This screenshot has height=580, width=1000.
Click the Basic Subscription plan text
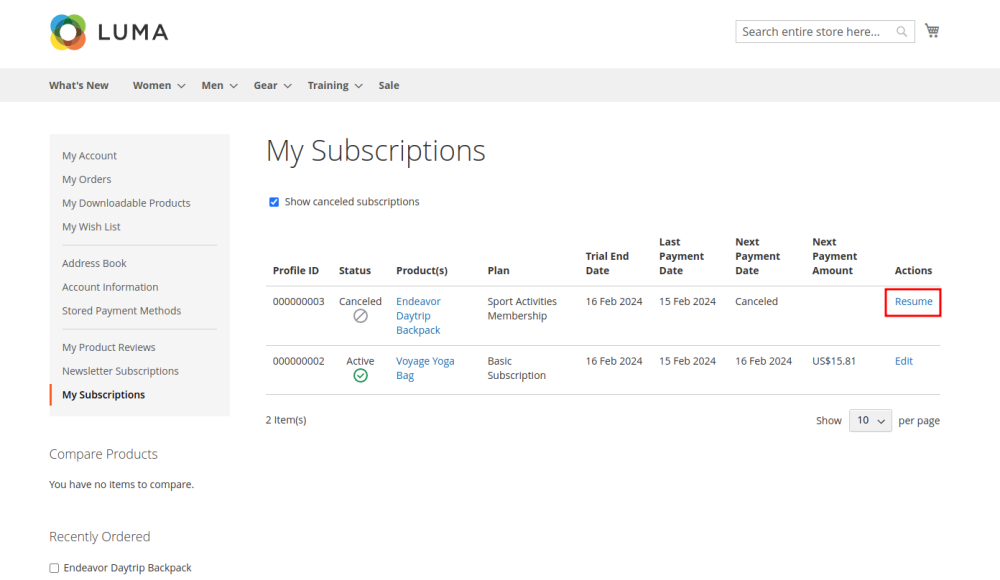pos(517,368)
